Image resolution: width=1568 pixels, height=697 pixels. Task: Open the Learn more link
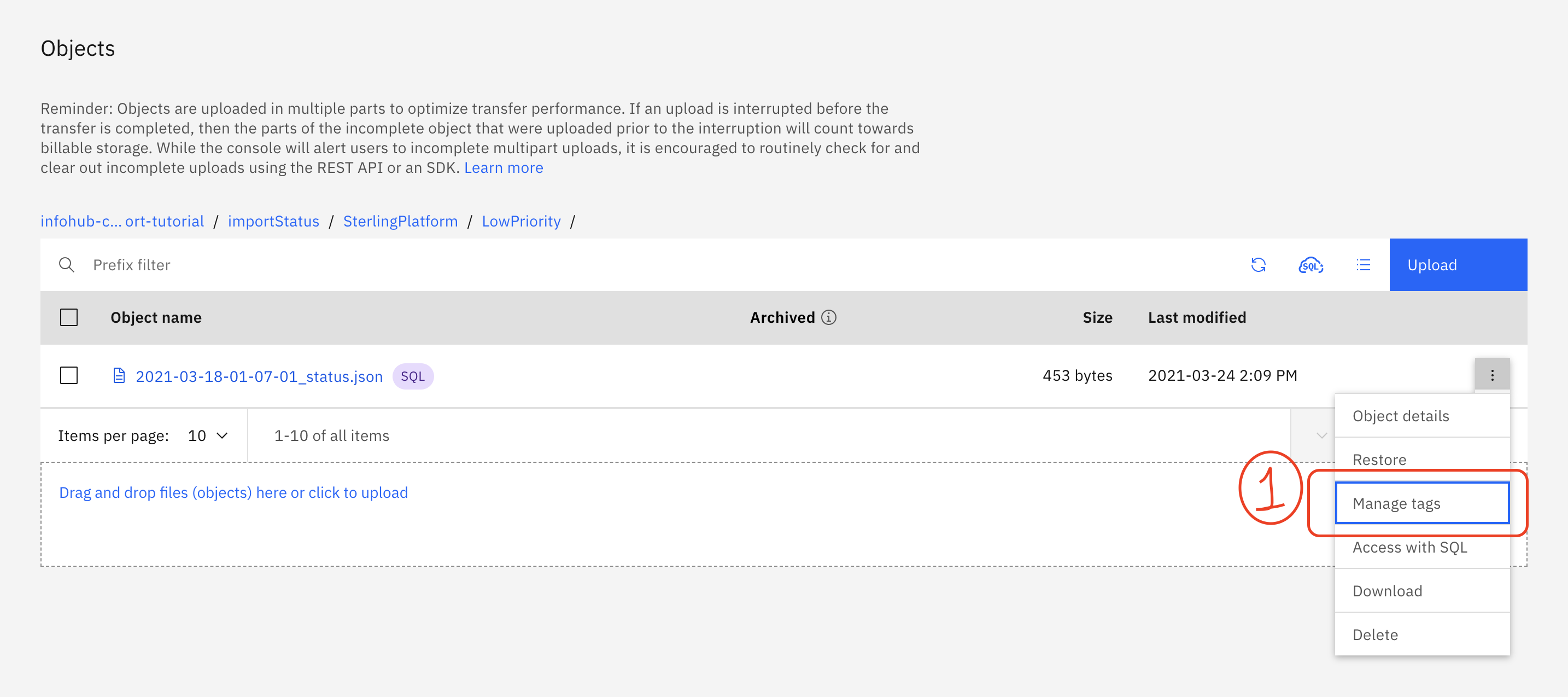(503, 167)
